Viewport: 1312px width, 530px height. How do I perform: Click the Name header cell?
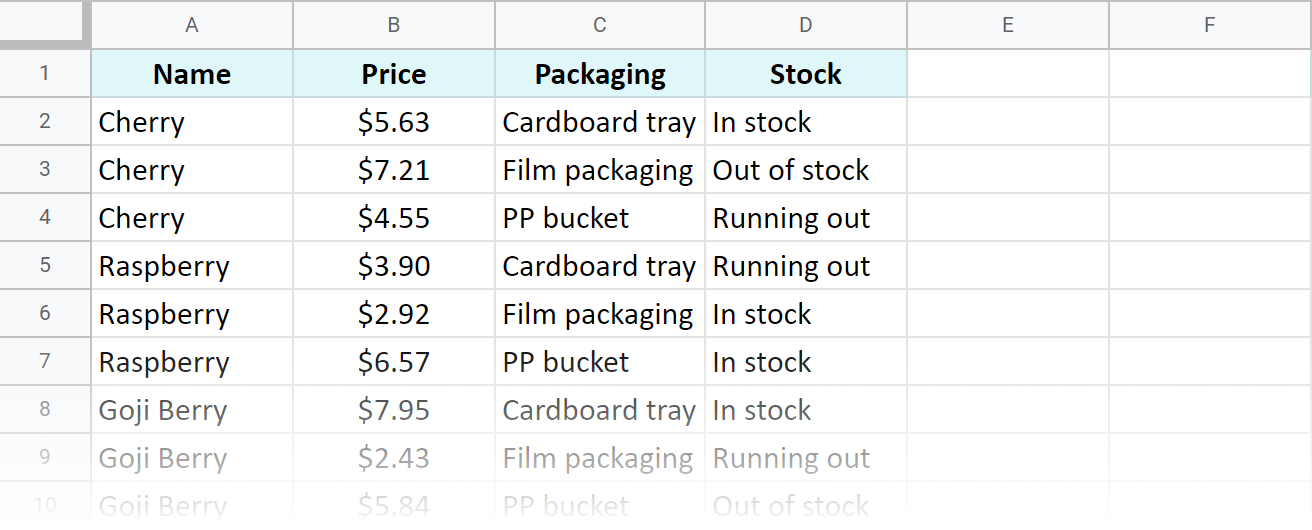click(x=192, y=74)
